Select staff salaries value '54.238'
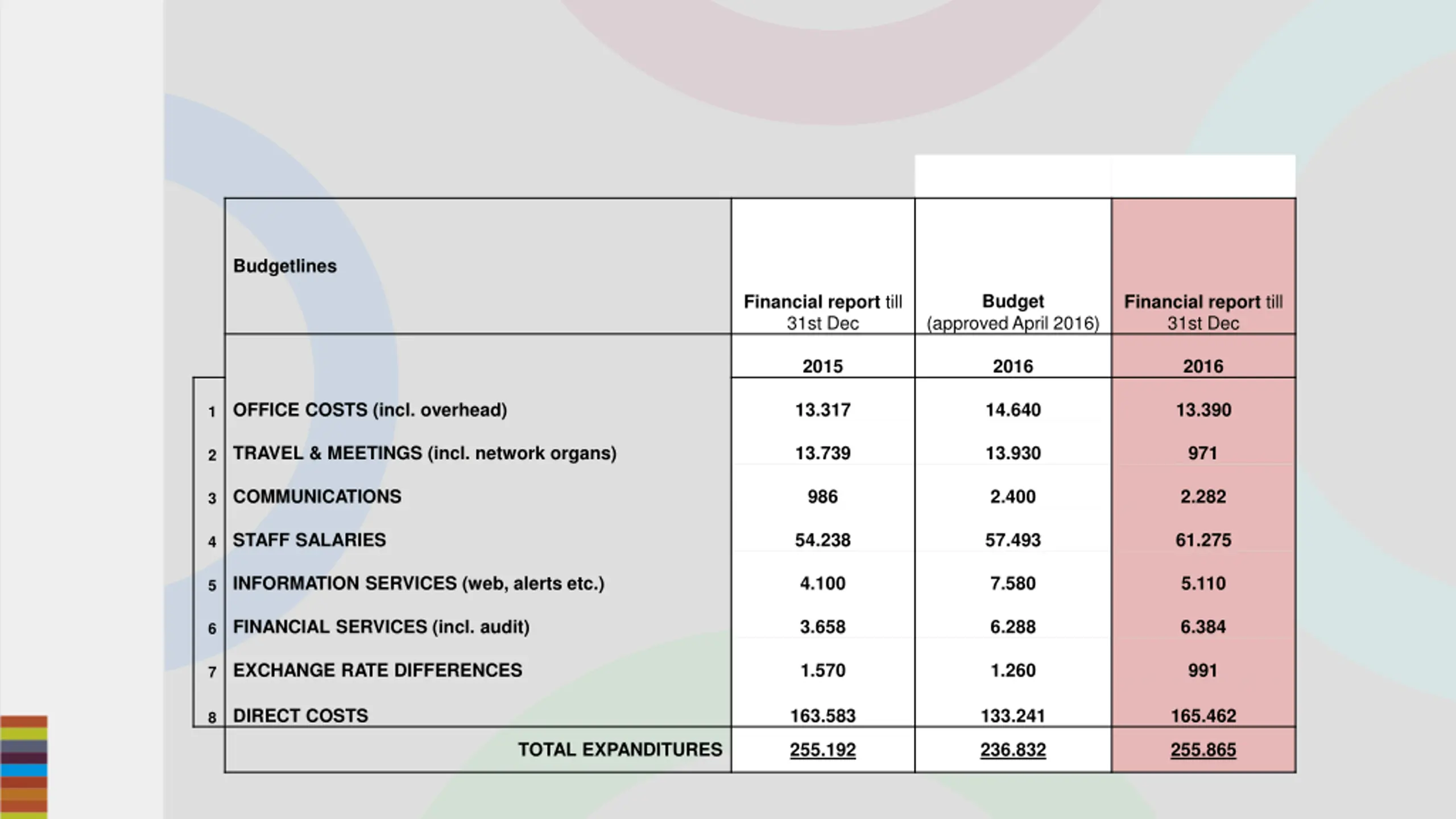1456x819 pixels. (822, 540)
